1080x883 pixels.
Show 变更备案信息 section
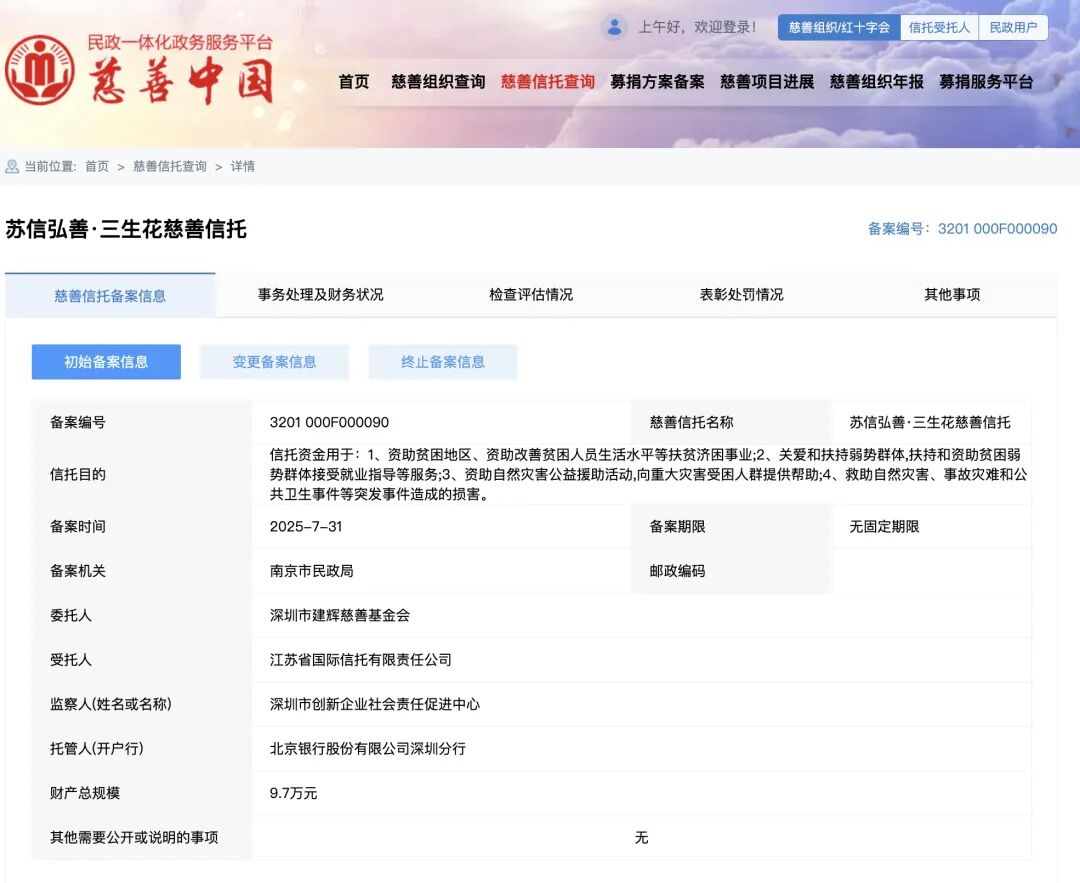point(274,362)
